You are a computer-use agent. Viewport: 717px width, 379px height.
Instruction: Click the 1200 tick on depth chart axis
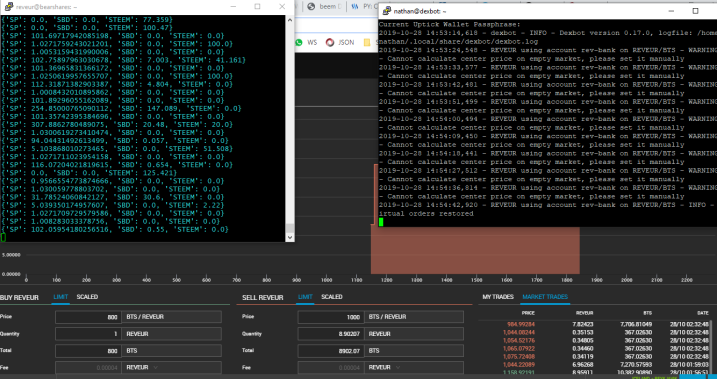pos(386,280)
